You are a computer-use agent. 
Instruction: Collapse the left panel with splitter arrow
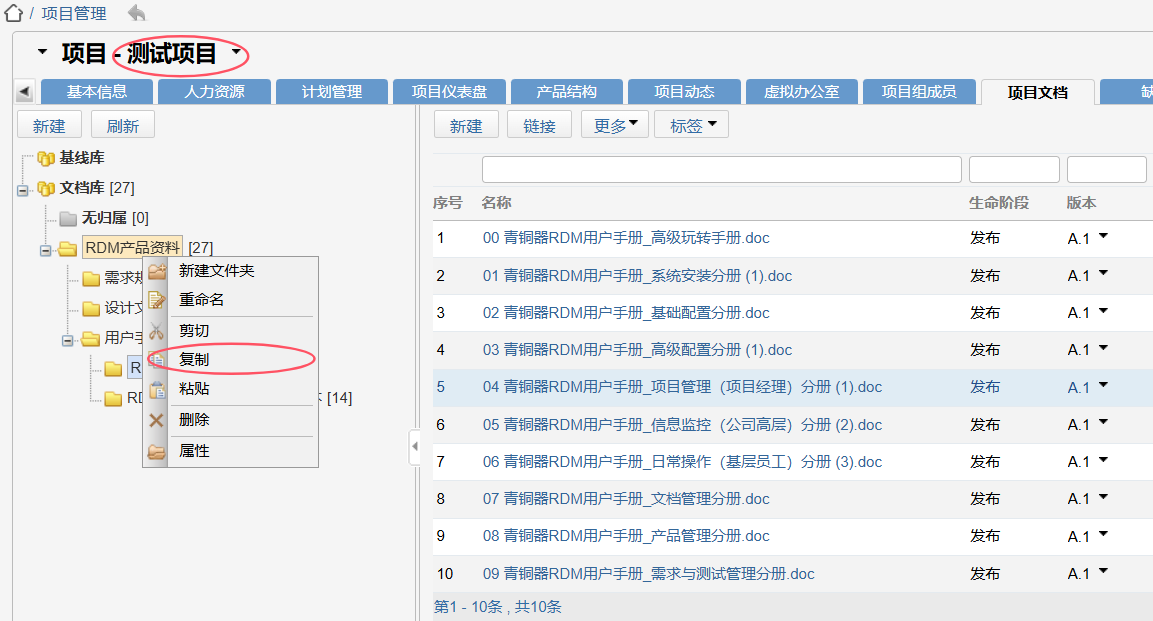tap(415, 446)
